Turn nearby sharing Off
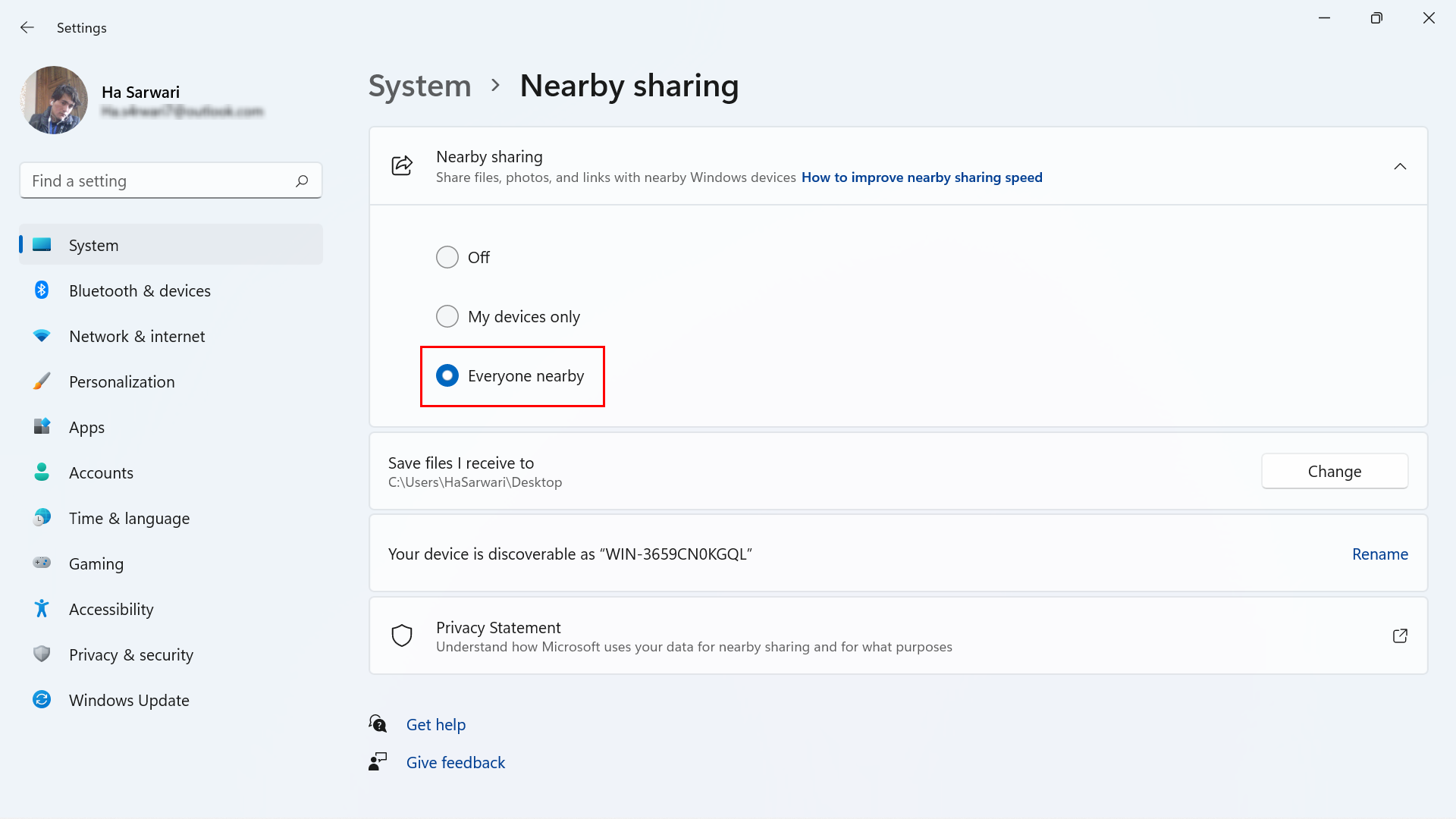Image resolution: width=1456 pixels, height=819 pixels. [447, 257]
